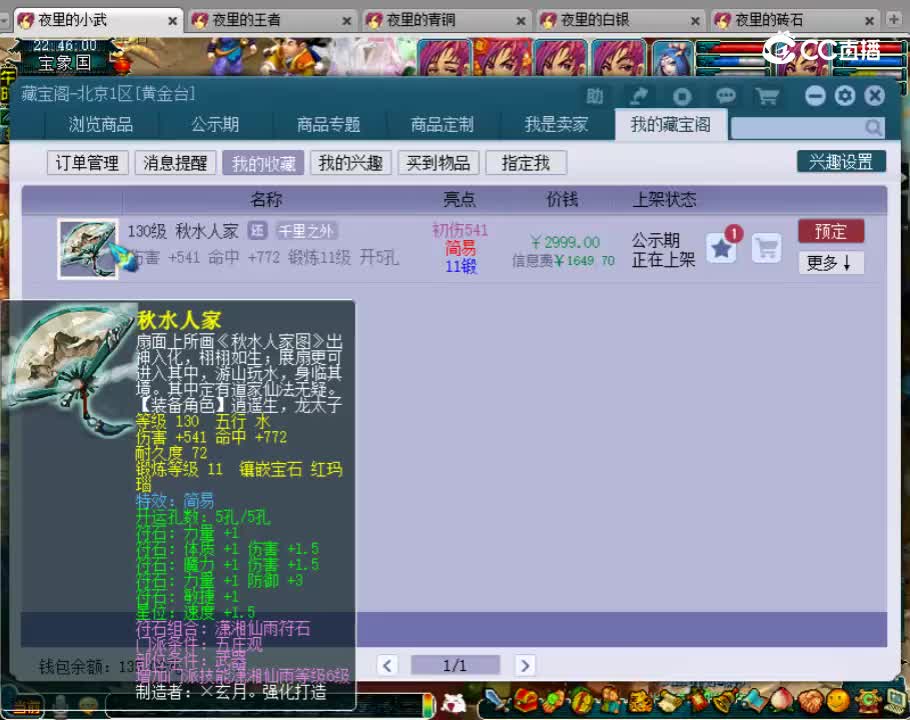
Task: Open 订单管理 sub-tab
Action: [87, 162]
